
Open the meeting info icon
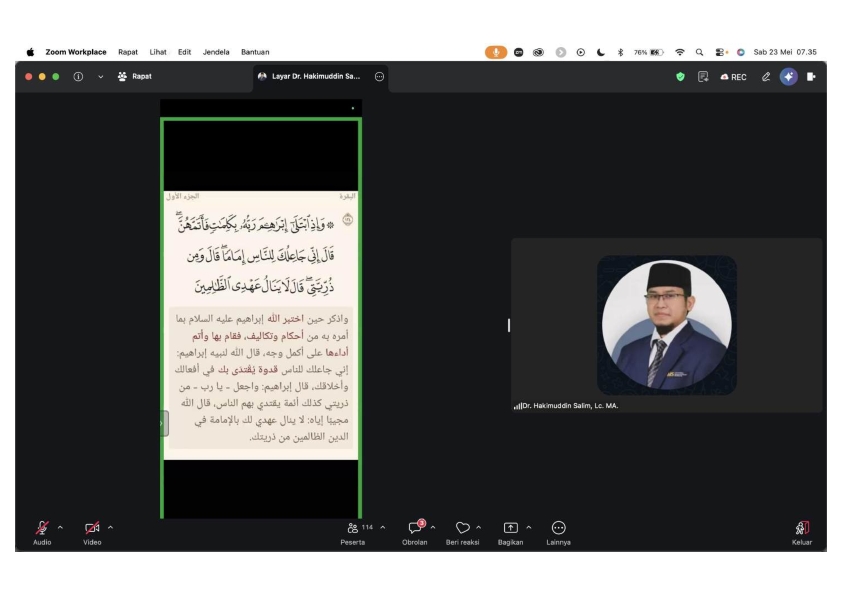tap(78, 76)
